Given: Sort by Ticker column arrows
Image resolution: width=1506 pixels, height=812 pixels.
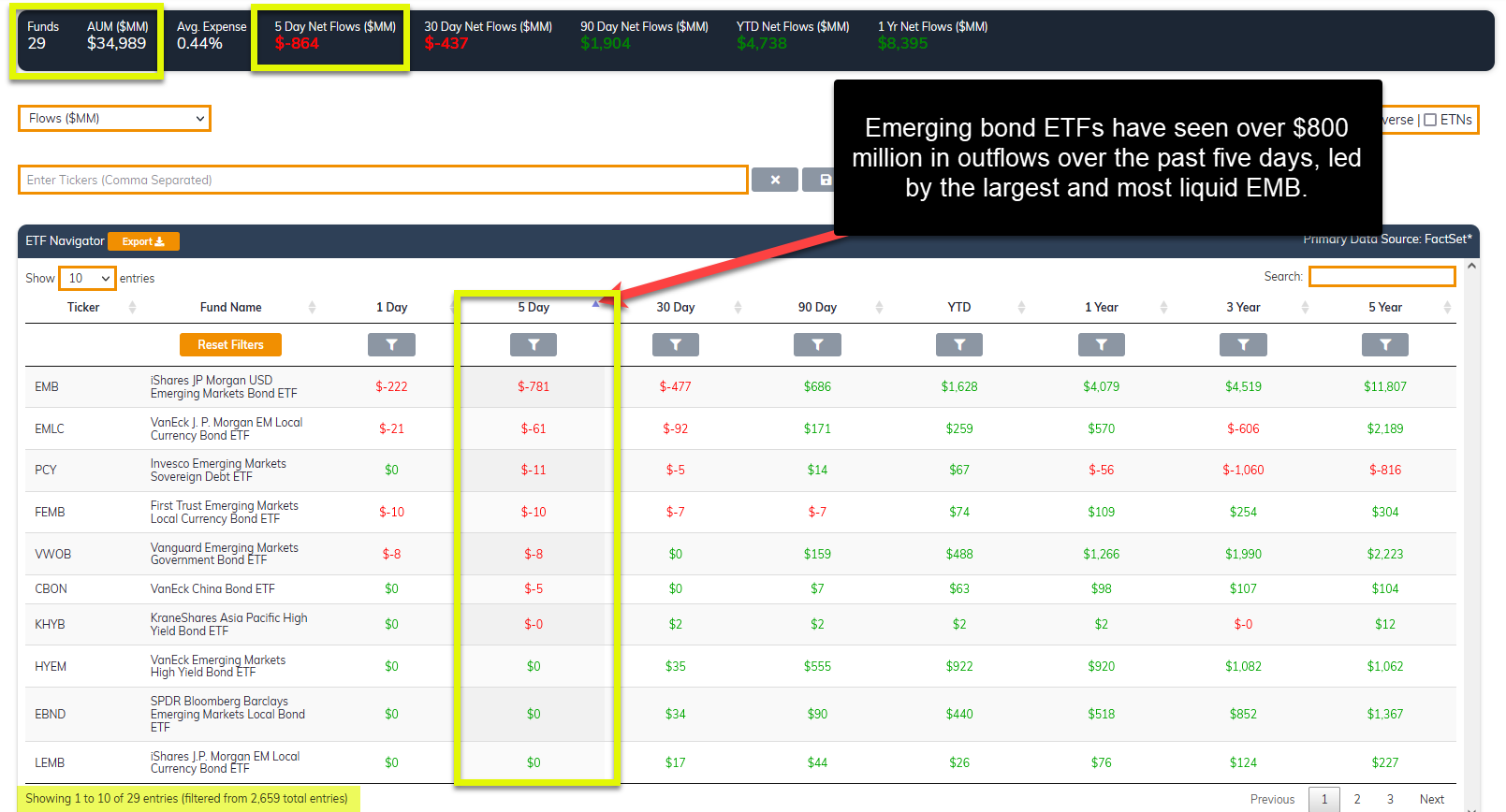Looking at the screenshot, I should pyautogui.click(x=132, y=307).
